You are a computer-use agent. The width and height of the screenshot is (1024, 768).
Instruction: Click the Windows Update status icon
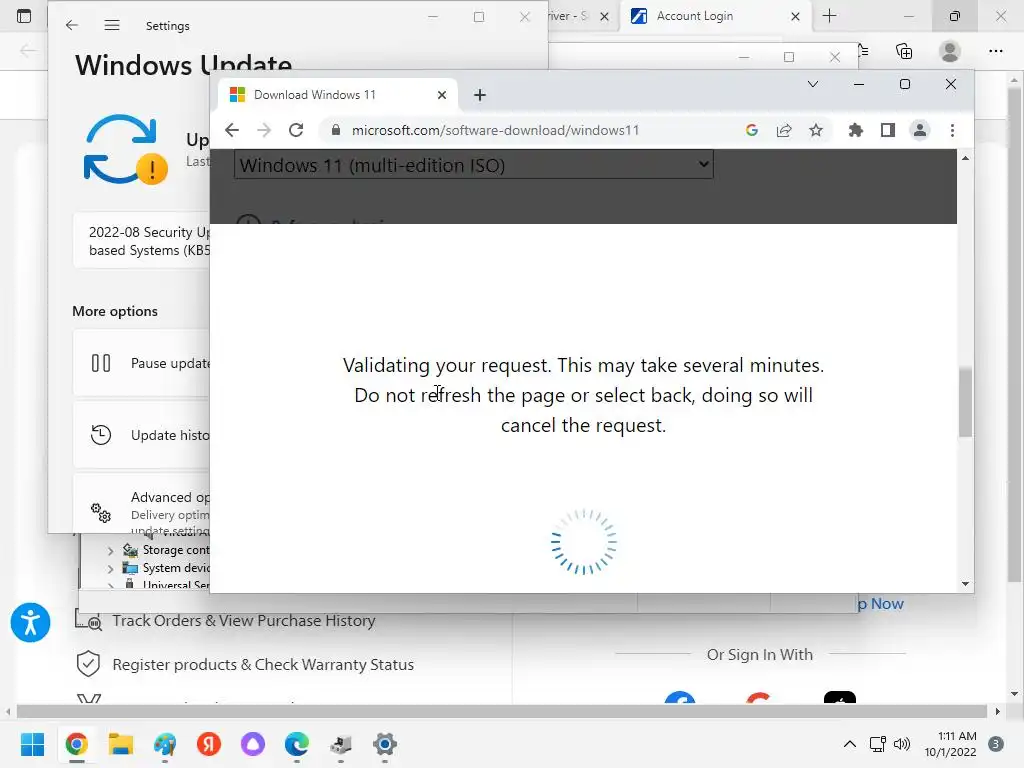click(x=125, y=150)
